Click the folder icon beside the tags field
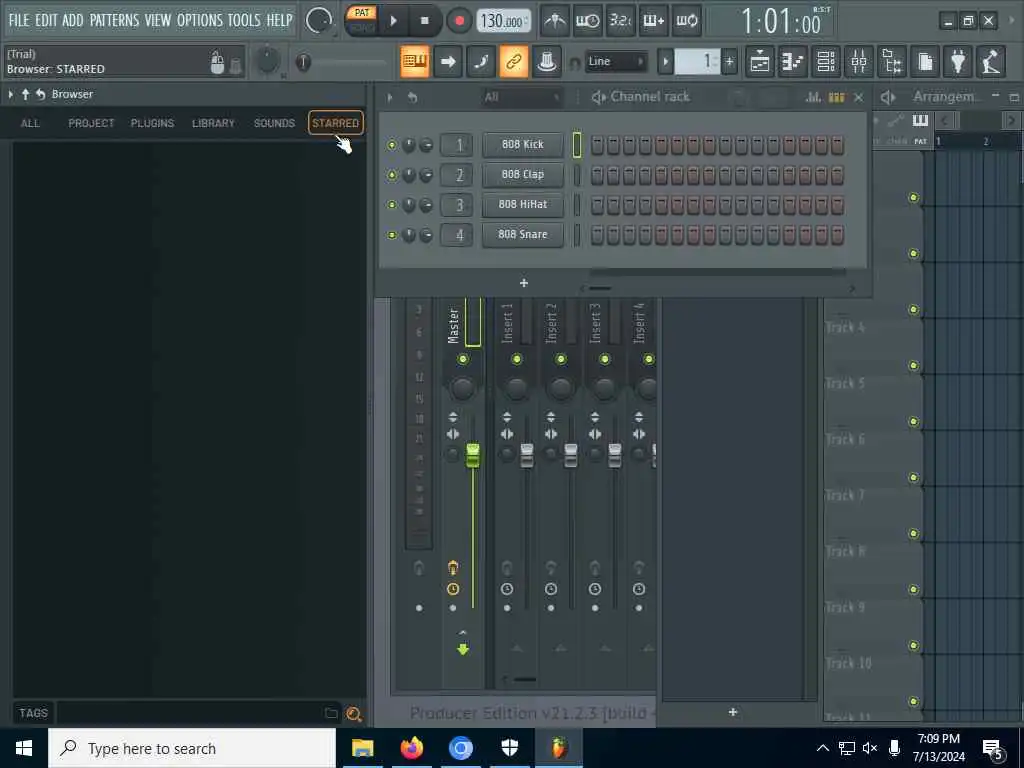Screen dimensions: 1024x768 332,713
